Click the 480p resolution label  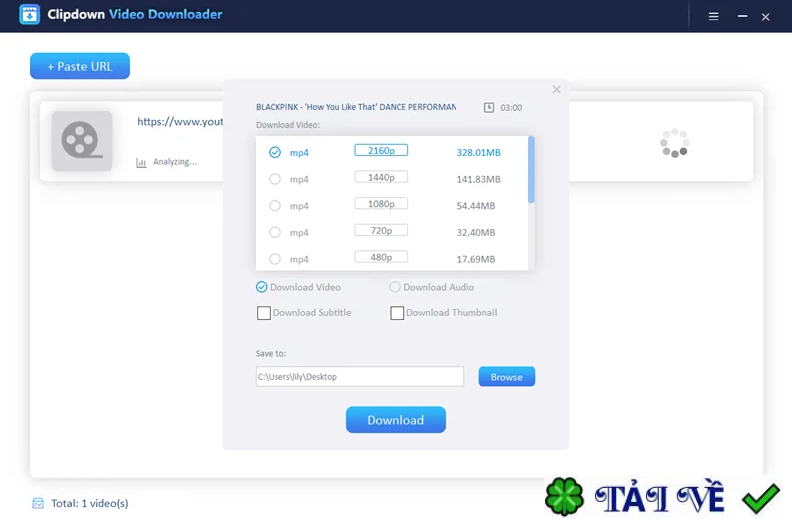click(381, 257)
